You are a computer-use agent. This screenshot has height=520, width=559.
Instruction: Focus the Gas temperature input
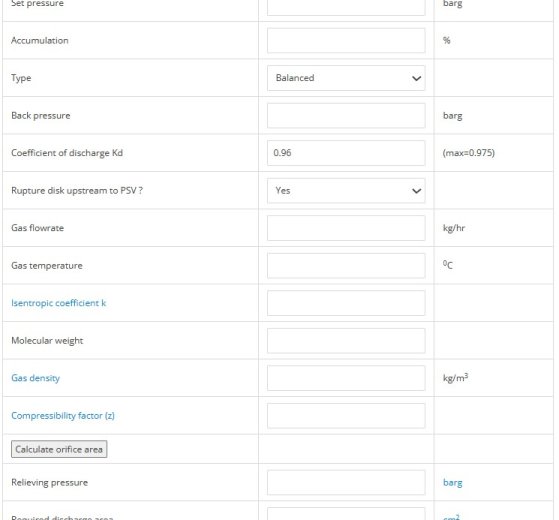coord(346,266)
